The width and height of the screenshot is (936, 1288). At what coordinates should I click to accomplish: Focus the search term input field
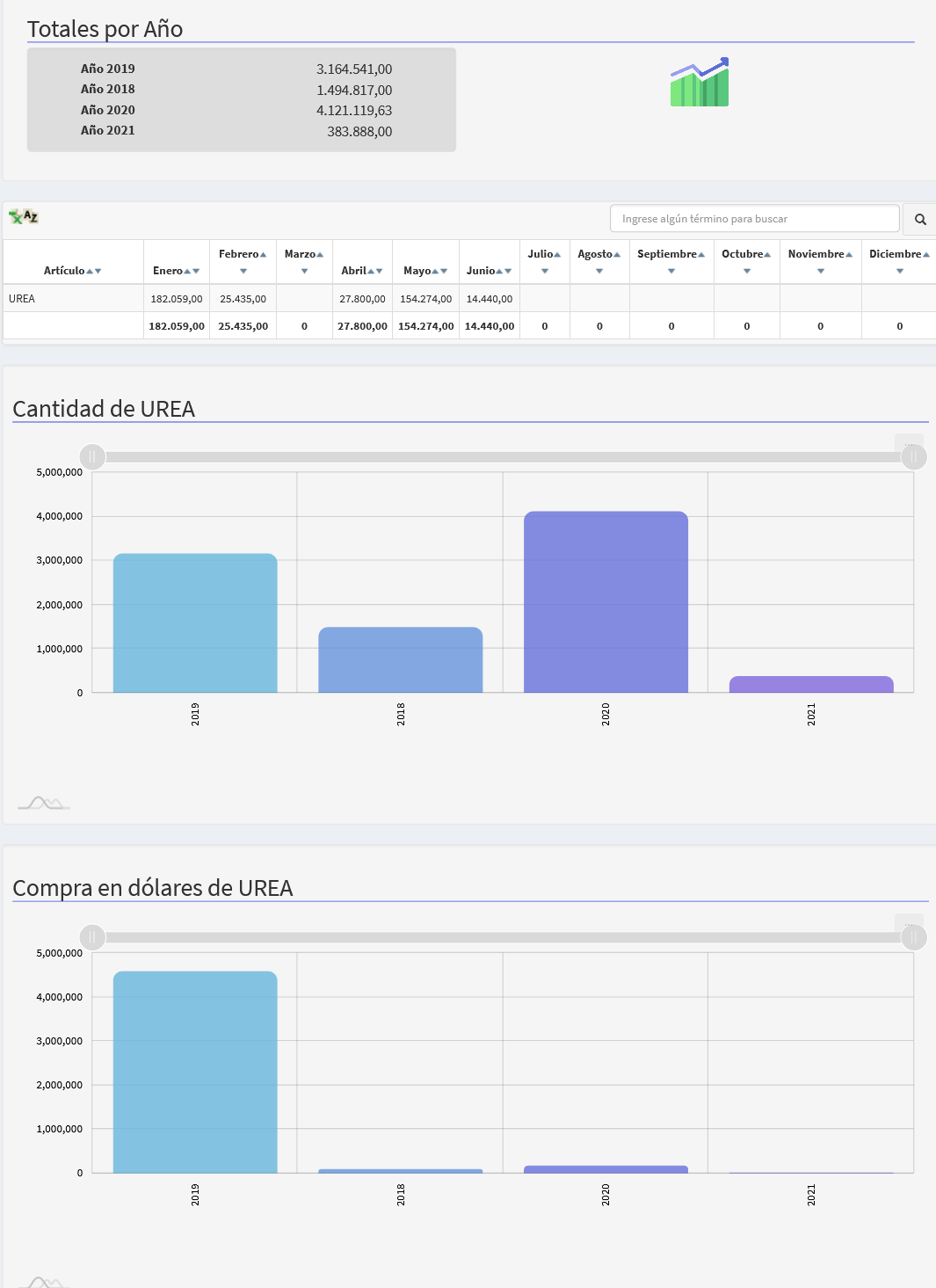point(754,219)
